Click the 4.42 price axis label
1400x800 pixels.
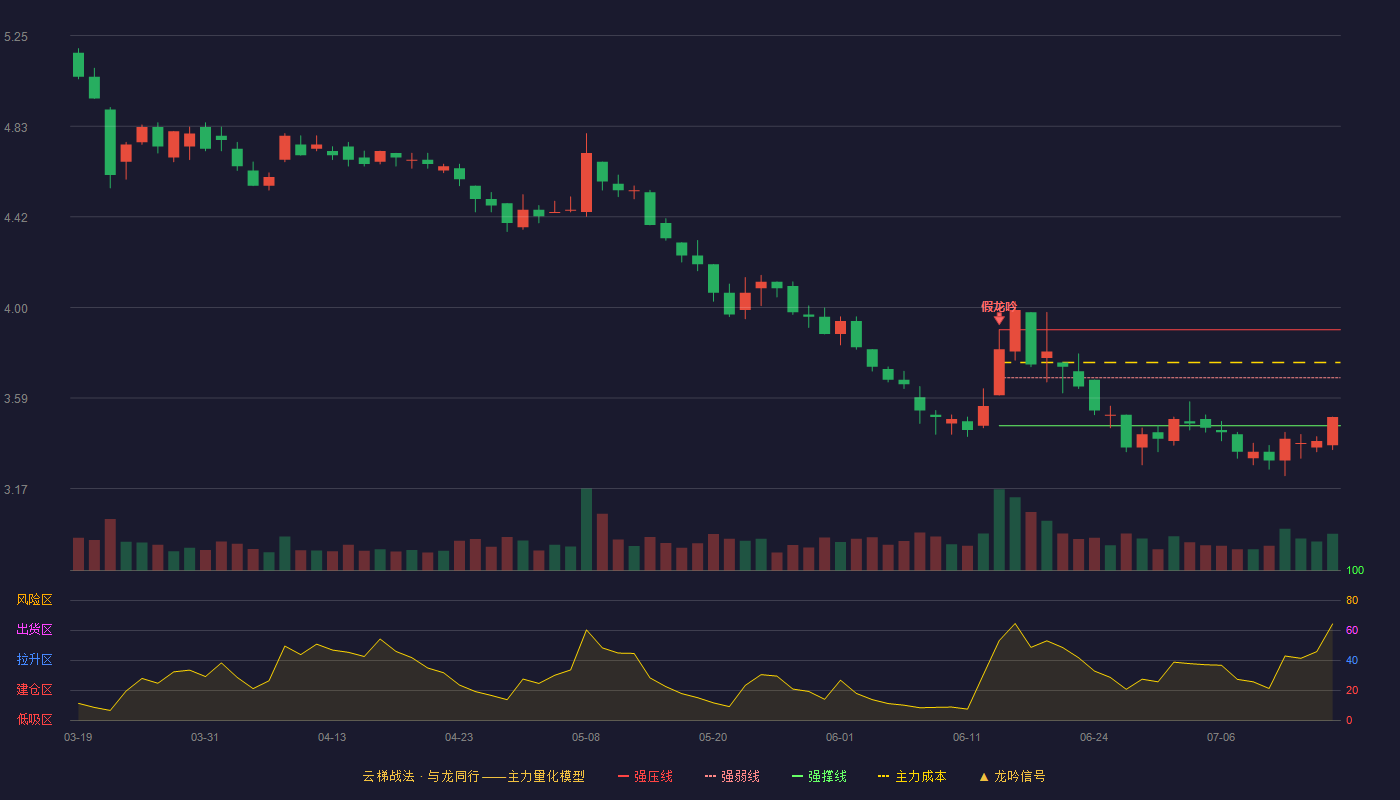point(16,217)
